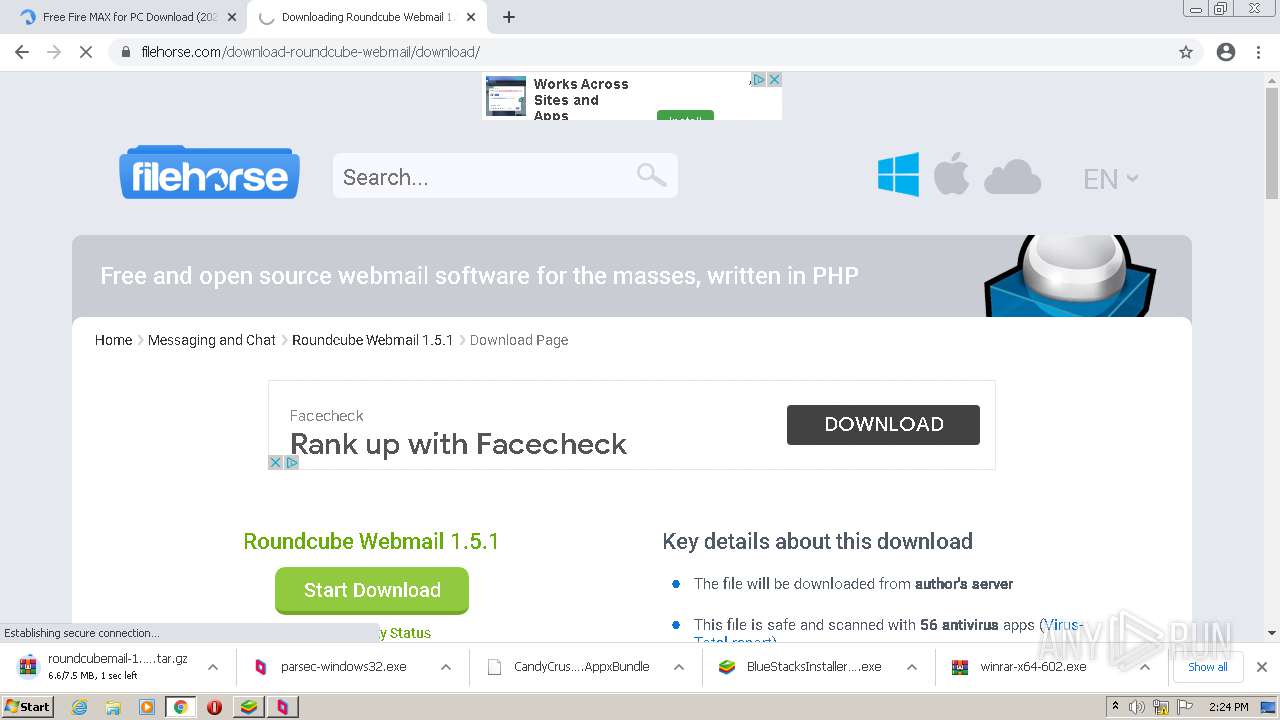Image resolution: width=1280 pixels, height=720 pixels.
Task: Open Messaging and Chat breadcrumb
Action: (x=211, y=340)
